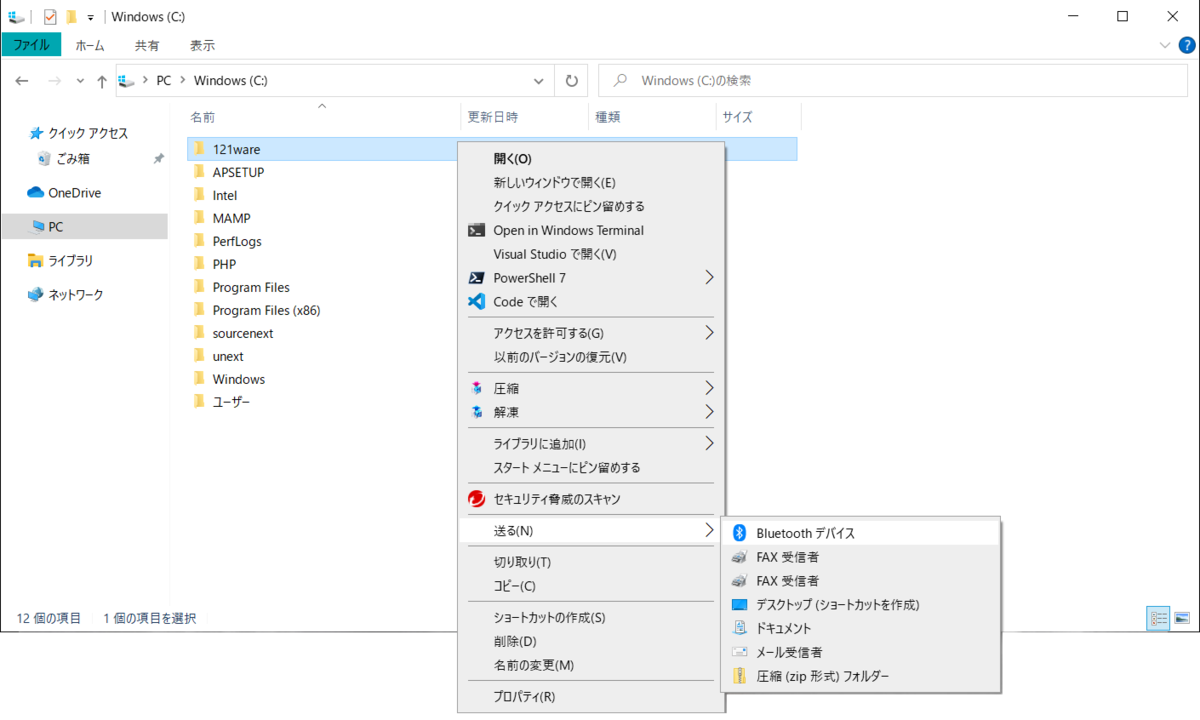Click the PowerShell 7 icon
Screen dimensions: 1200x720
click(x=476, y=278)
